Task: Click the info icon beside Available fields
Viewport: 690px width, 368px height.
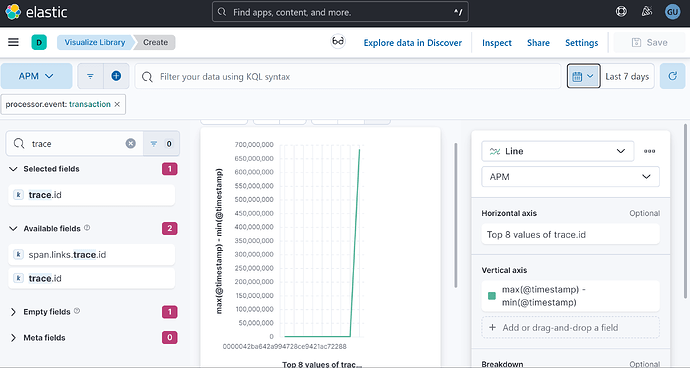Action: 87,228
